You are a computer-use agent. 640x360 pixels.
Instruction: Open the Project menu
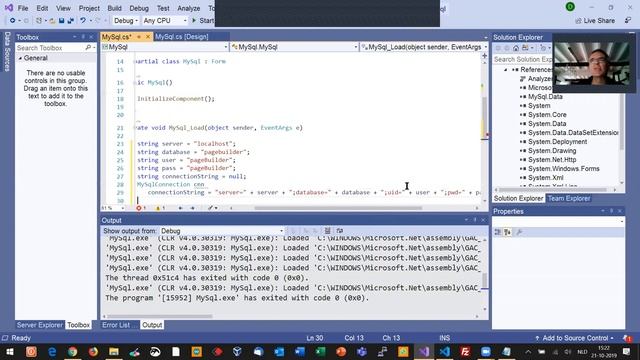coord(89,8)
